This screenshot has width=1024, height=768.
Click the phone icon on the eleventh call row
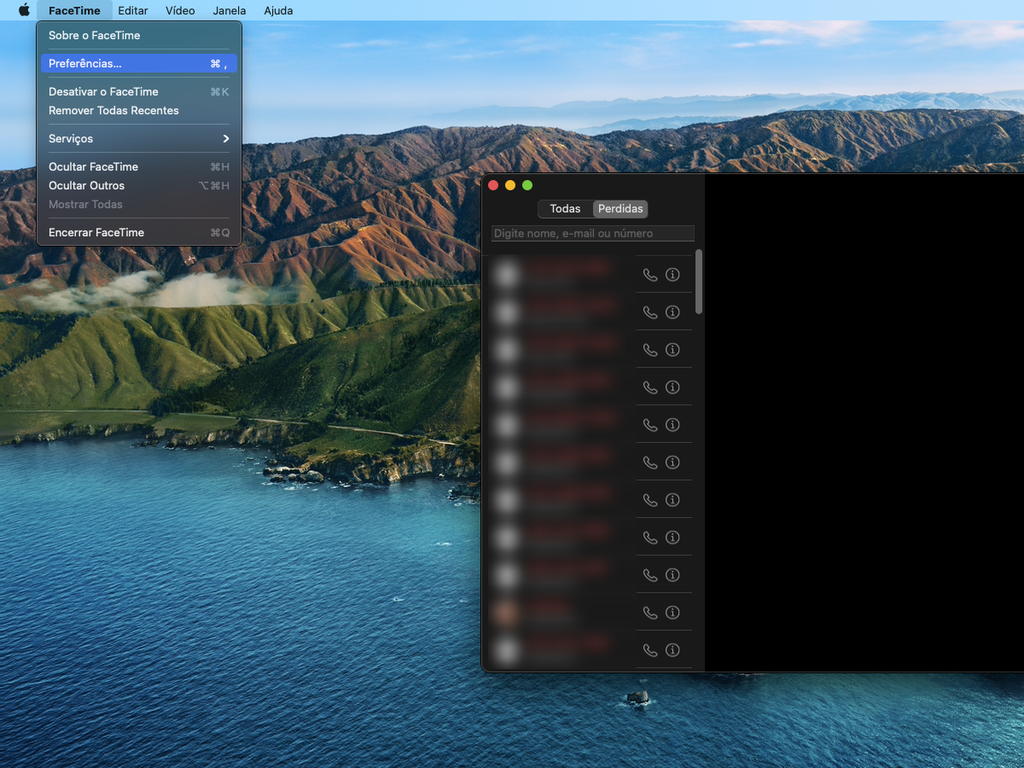pos(650,650)
